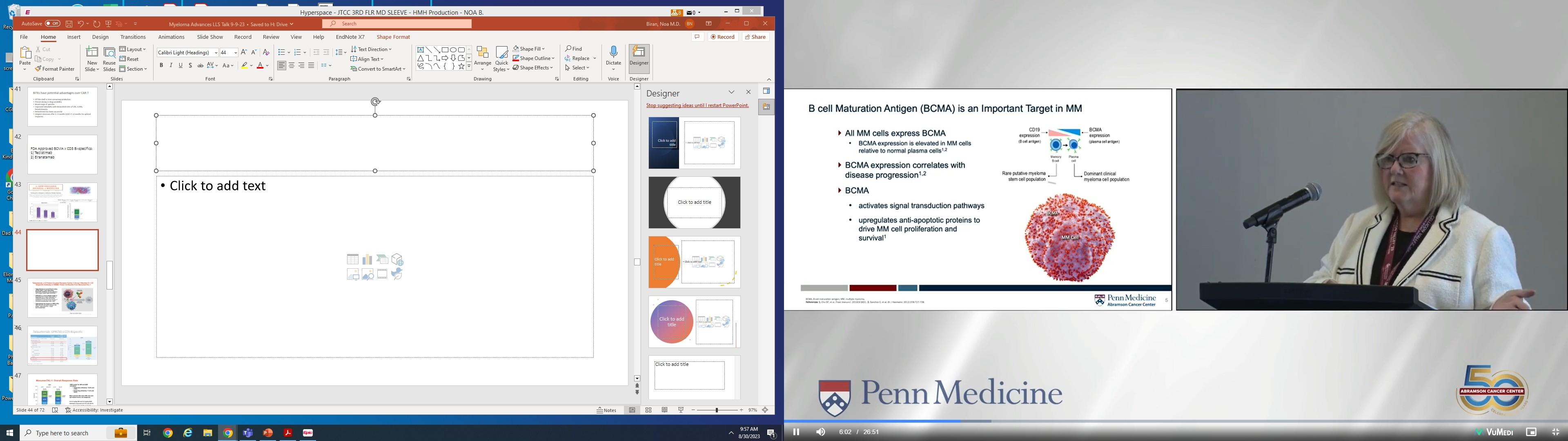The height and width of the screenshot is (441, 1568).
Task: Open PowerPoint from Windows taskbar
Action: 268,432
